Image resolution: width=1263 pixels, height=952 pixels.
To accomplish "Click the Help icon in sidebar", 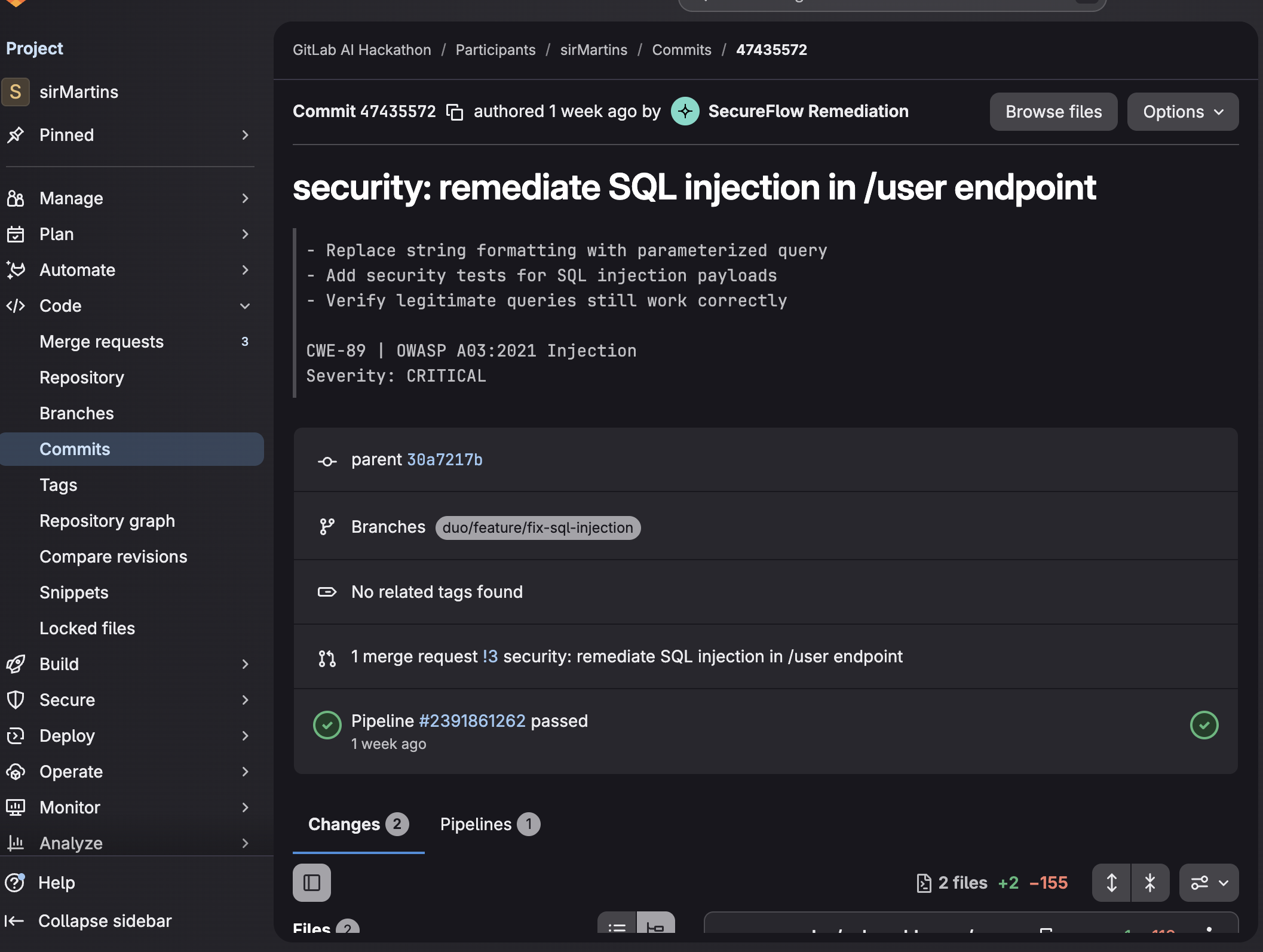I will (x=15, y=883).
